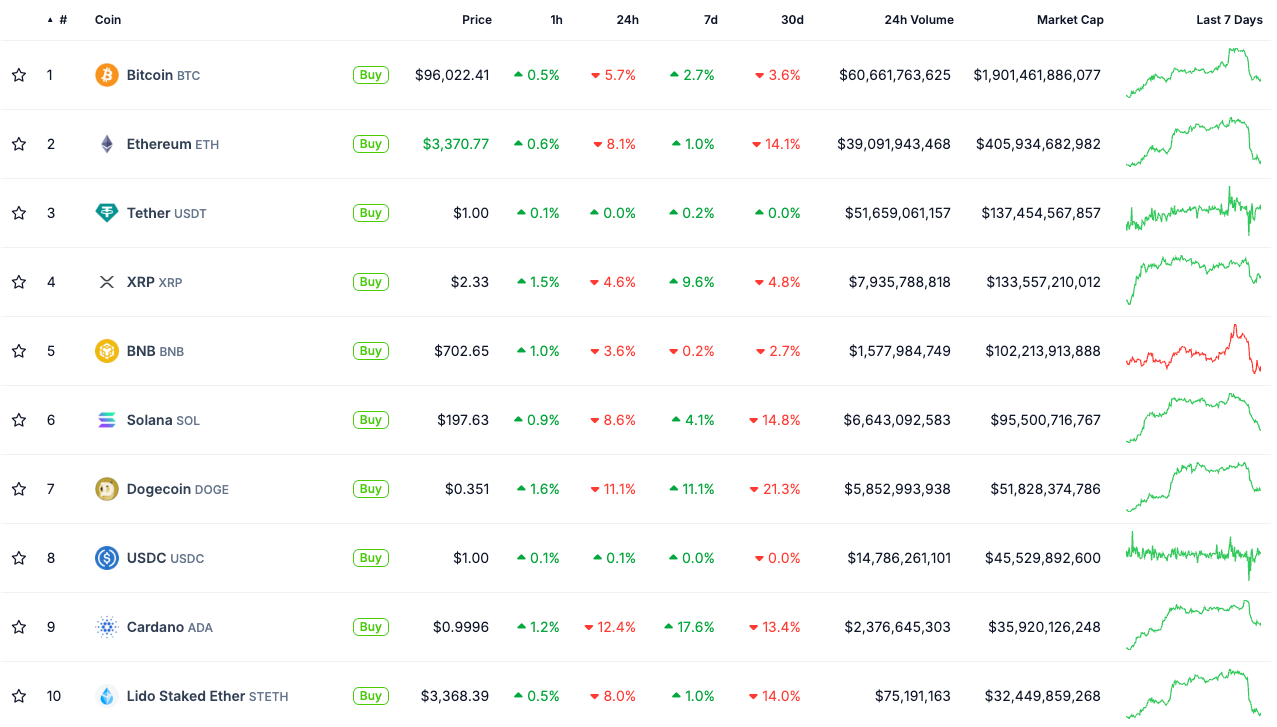The image size is (1277, 727).
Task: Click Buy button for Tether
Action: point(371,213)
